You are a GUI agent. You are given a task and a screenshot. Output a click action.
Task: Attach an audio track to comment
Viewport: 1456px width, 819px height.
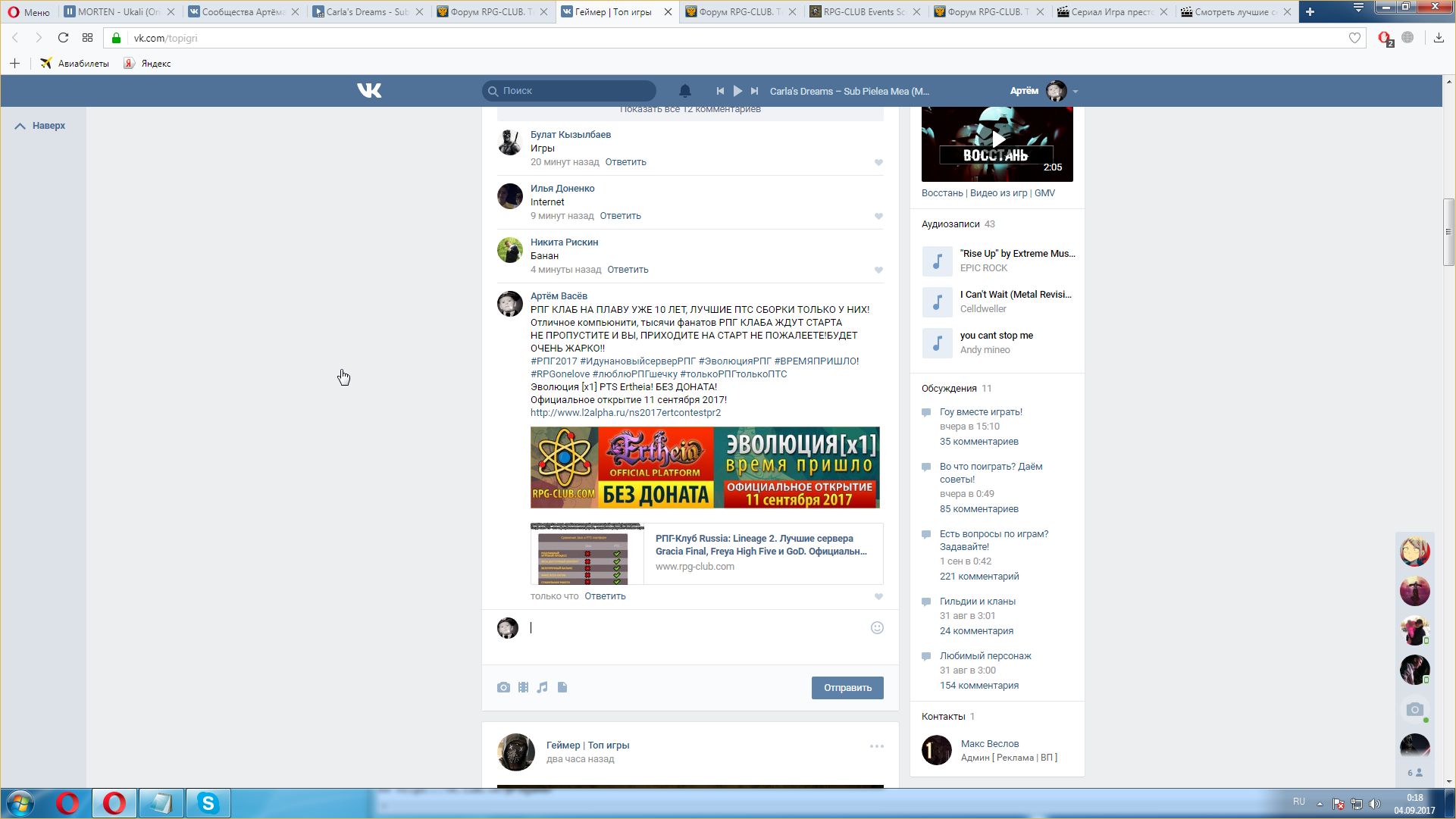[542, 687]
